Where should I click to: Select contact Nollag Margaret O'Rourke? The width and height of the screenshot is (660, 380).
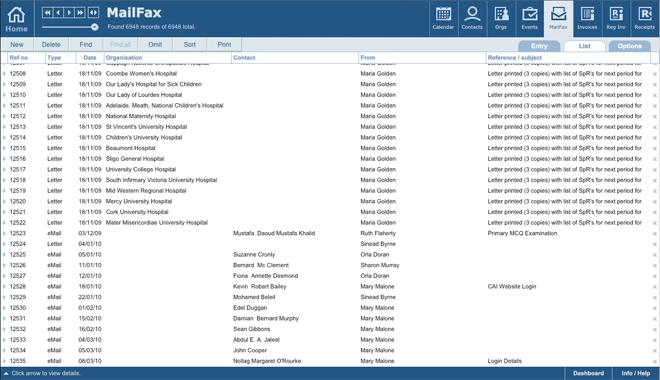point(267,361)
